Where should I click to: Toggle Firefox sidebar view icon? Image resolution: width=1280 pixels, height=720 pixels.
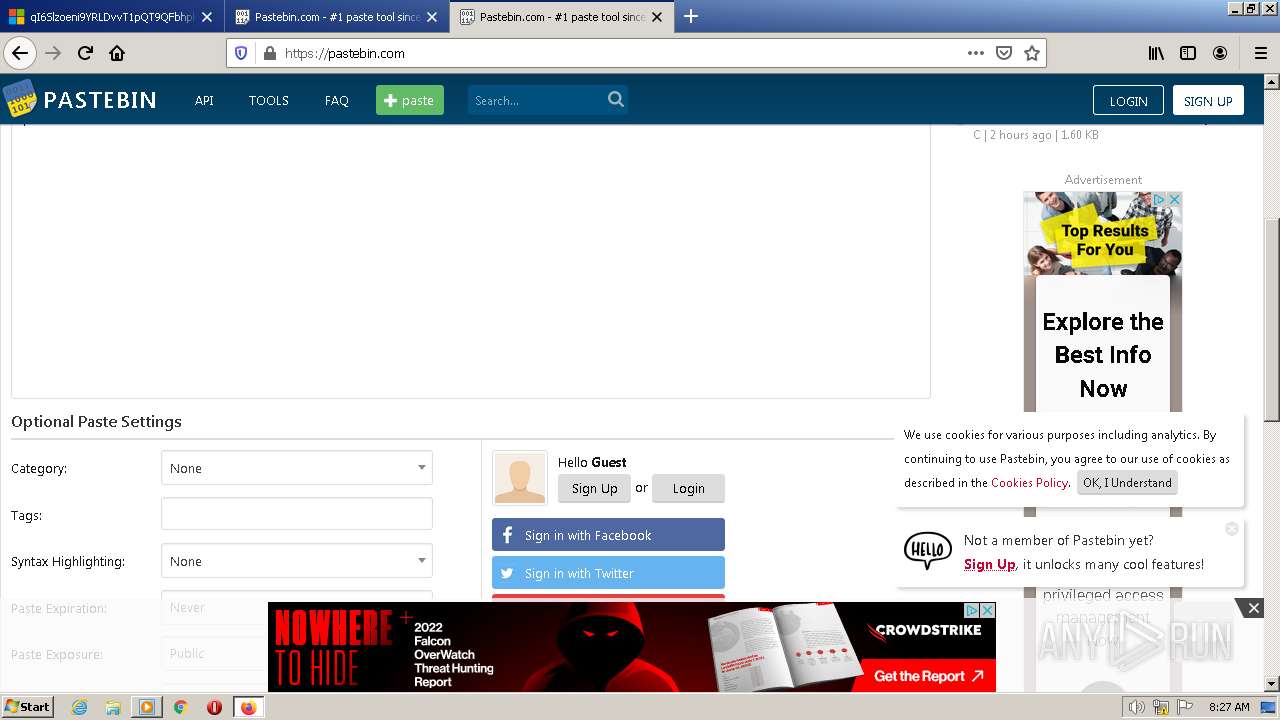[x=1188, y=53]
